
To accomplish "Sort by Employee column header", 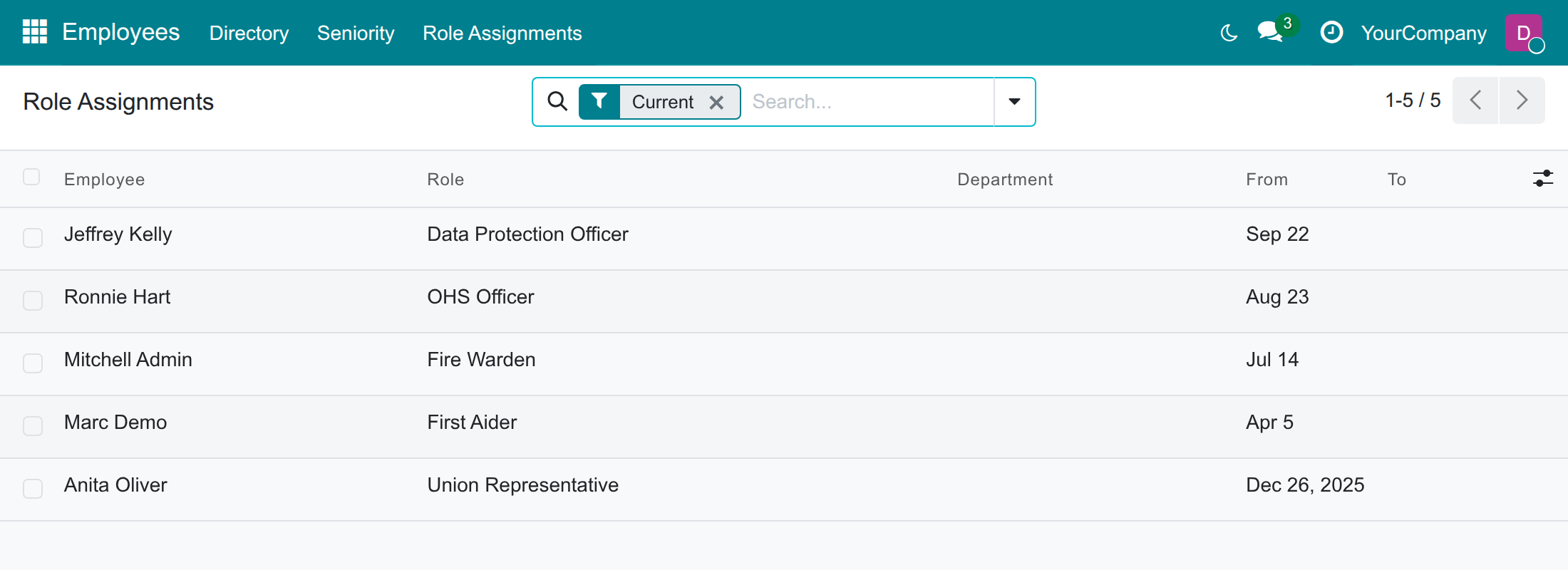I will click(104, 180).
